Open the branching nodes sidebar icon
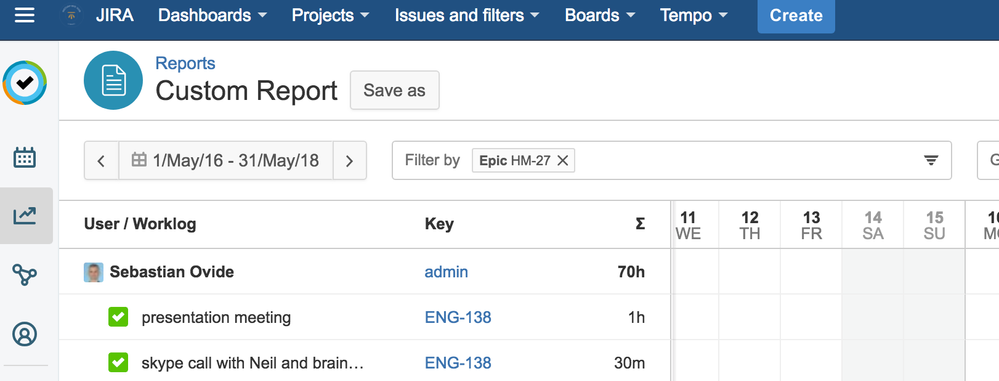The height and width of the screenshot is (381, 999). (25, 275)
